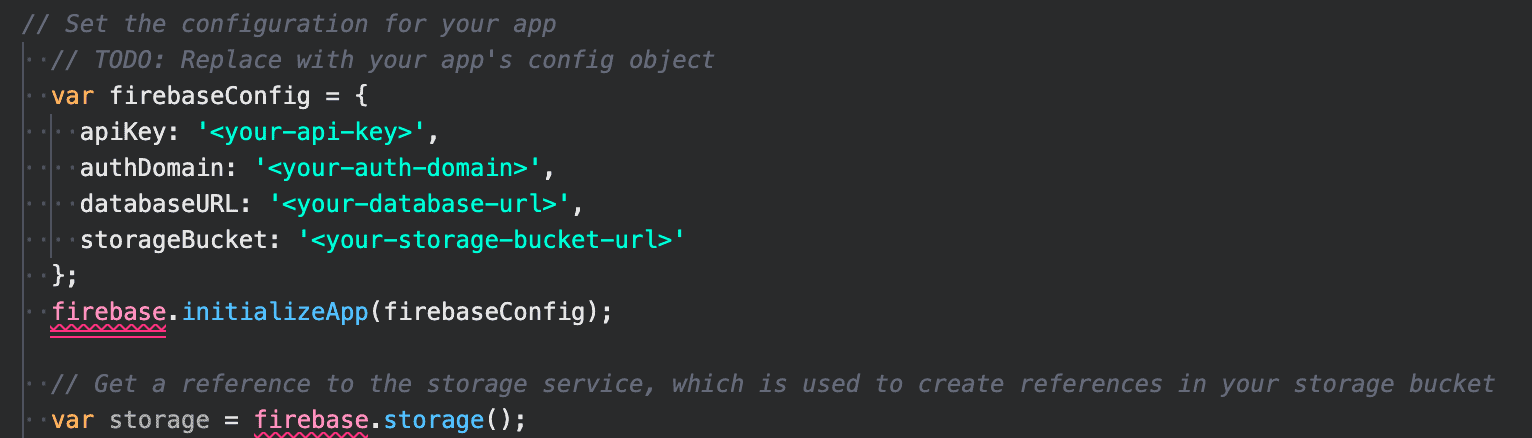Click the TODO replace config comment
Image resolution: width=1532 pixels, height=438 pixels.
[383, 60]
